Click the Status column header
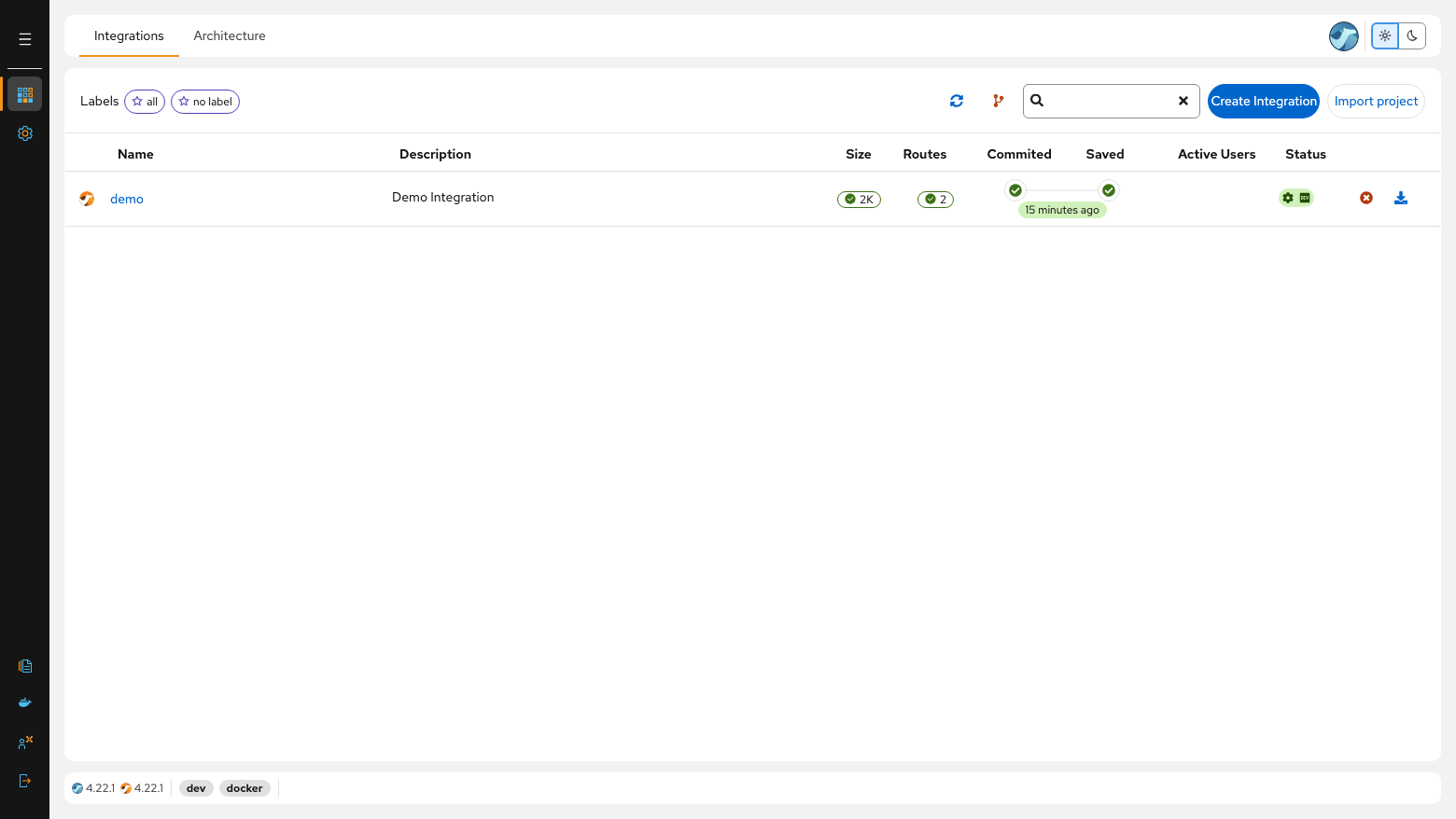The height and width of the screenshot is (819, 1456). pyautogui.click(x=1306, y=154)
